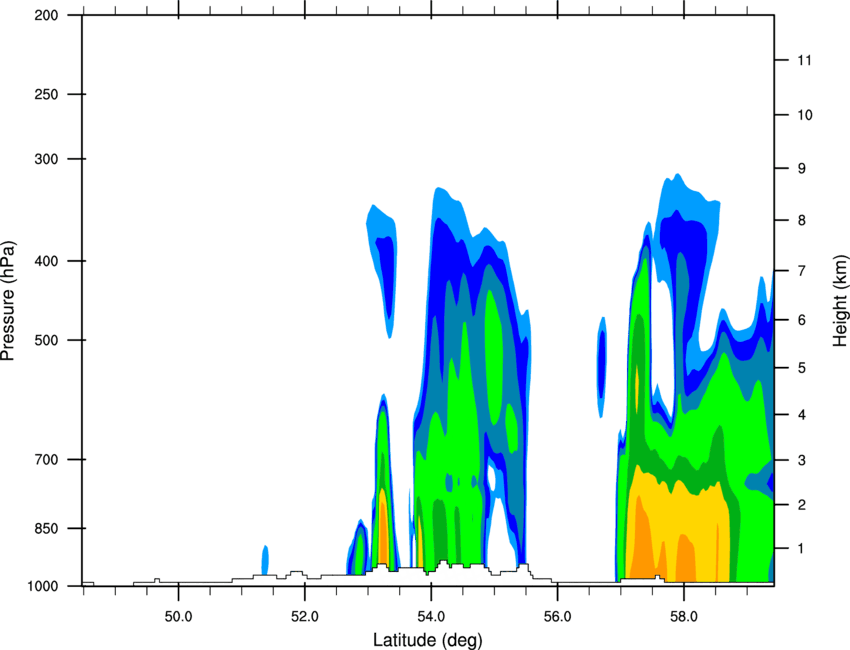
Task: Click the height axis label 3
Action: click(802, 460)
